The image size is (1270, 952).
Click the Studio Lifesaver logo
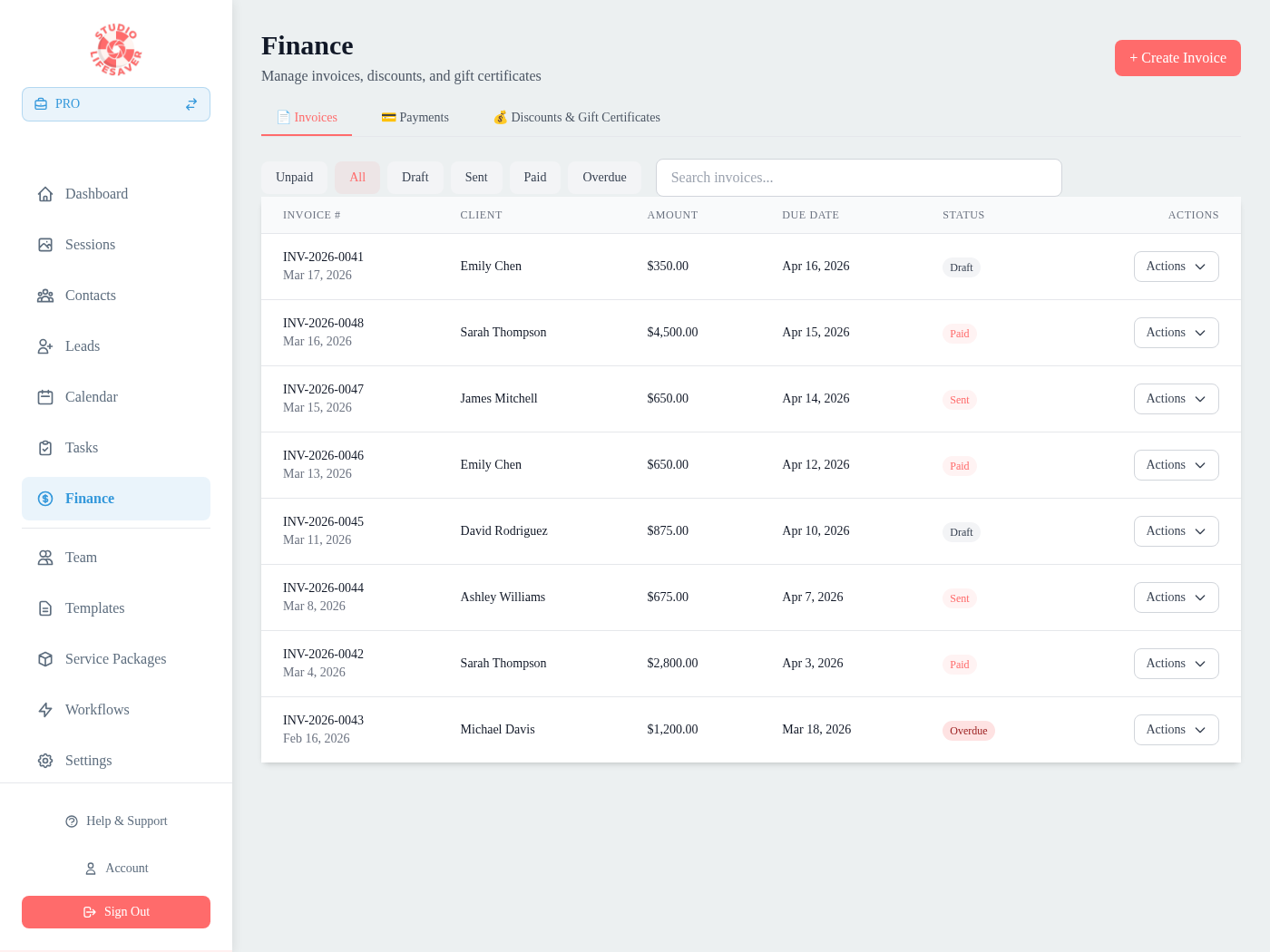115,48
